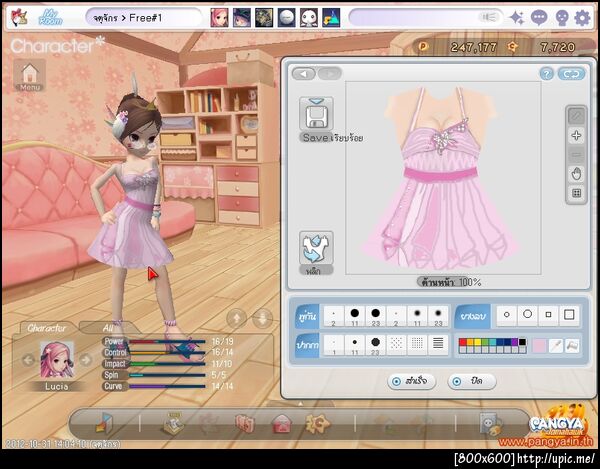Switch to the Character tab
This screenshot has height=469, width=600.
click(x=47, y=328)
